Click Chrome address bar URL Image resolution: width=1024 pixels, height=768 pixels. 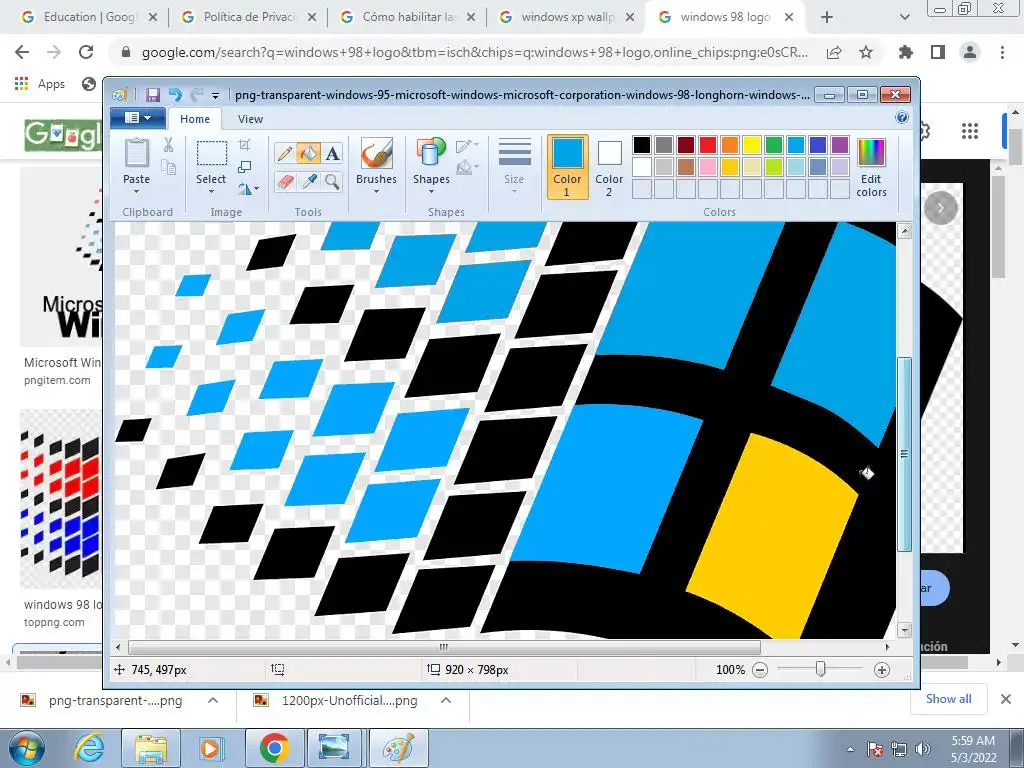(474, 52)
